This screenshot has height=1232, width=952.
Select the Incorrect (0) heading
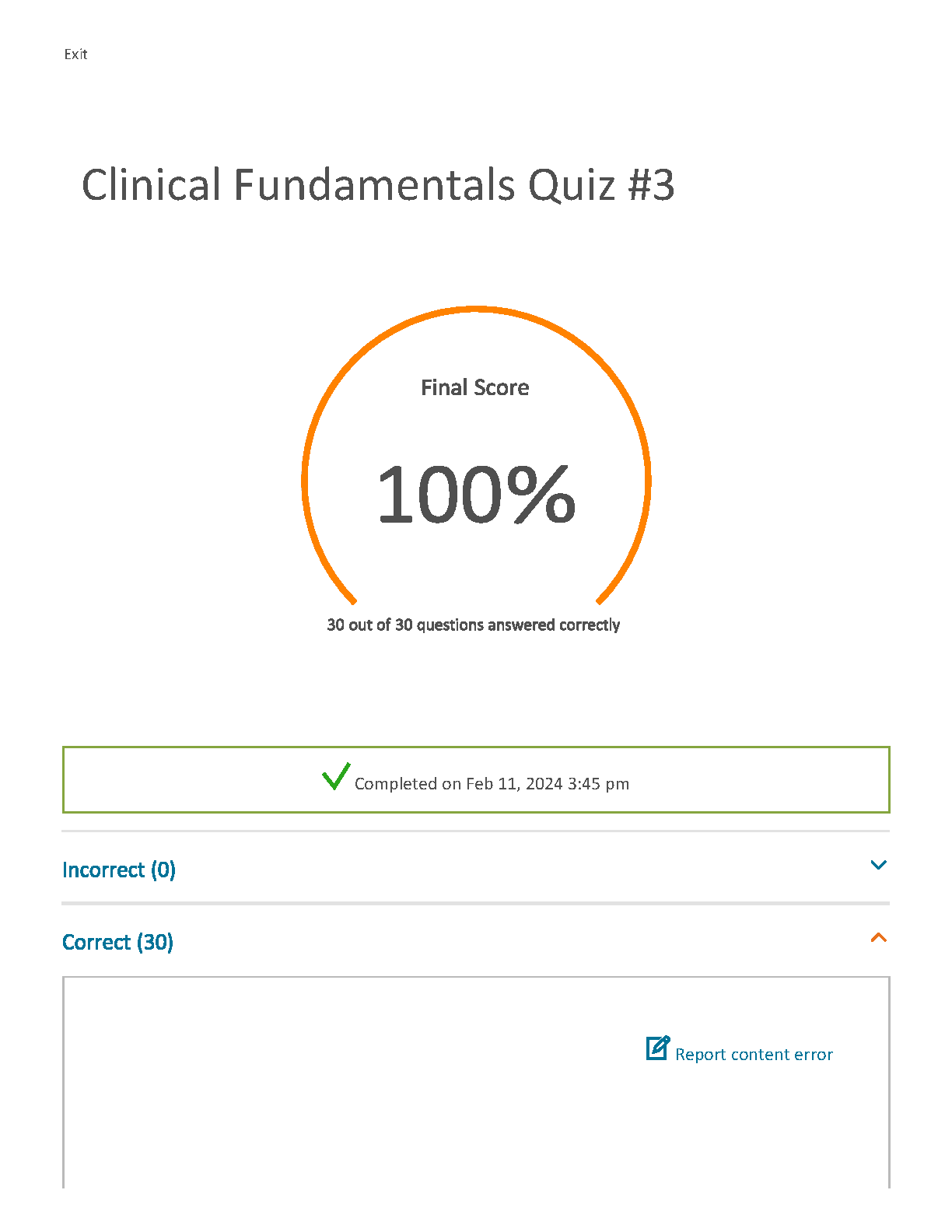(x=119, y=870)
